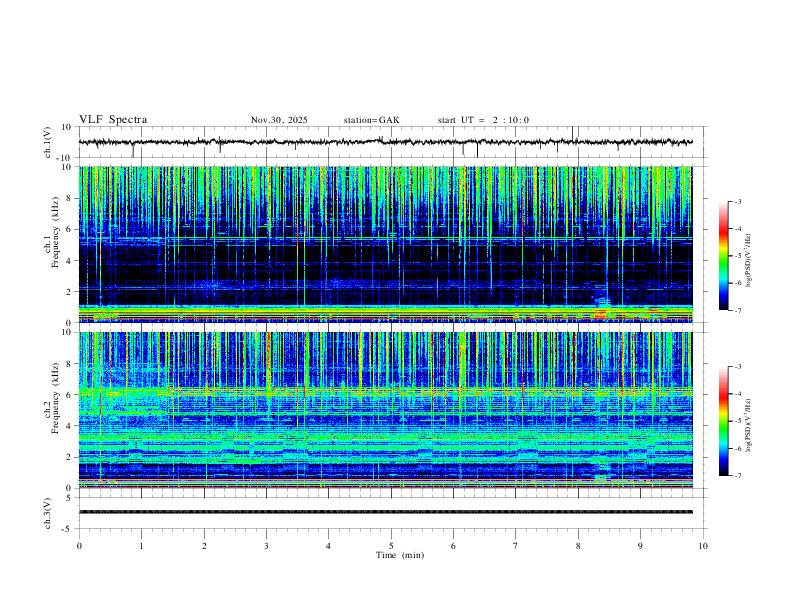Click the date label "Nov.30, 2025"
Viewport: 792px width, 612px height.
pyautogui.click(x=279, y=120)
